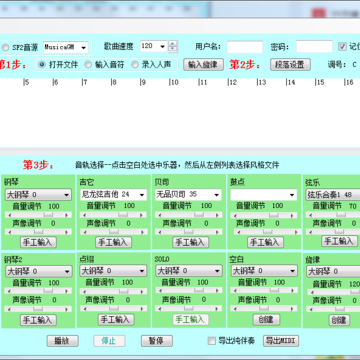Image resolution: width=360 pixels, height=360 pixels.
Task: Click 手工输入 under the 钢琴2 track
Action: [38, 320]
